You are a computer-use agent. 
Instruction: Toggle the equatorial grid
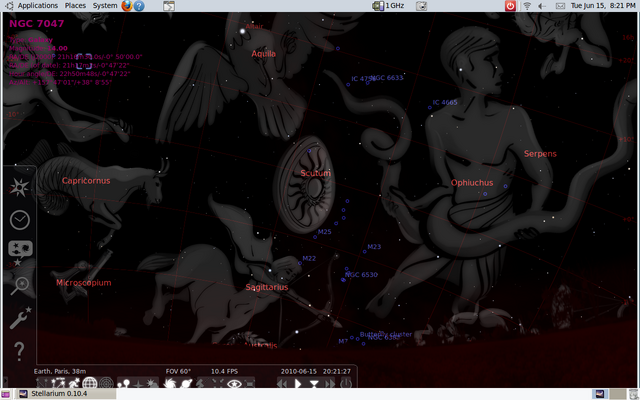coord(90,383)
